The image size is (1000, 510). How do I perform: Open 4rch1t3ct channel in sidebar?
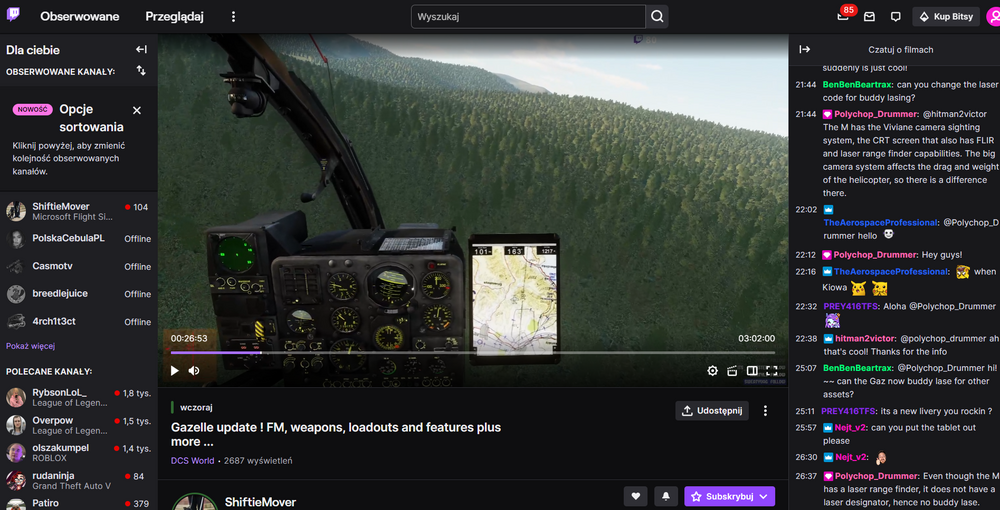tap(78, 321)
